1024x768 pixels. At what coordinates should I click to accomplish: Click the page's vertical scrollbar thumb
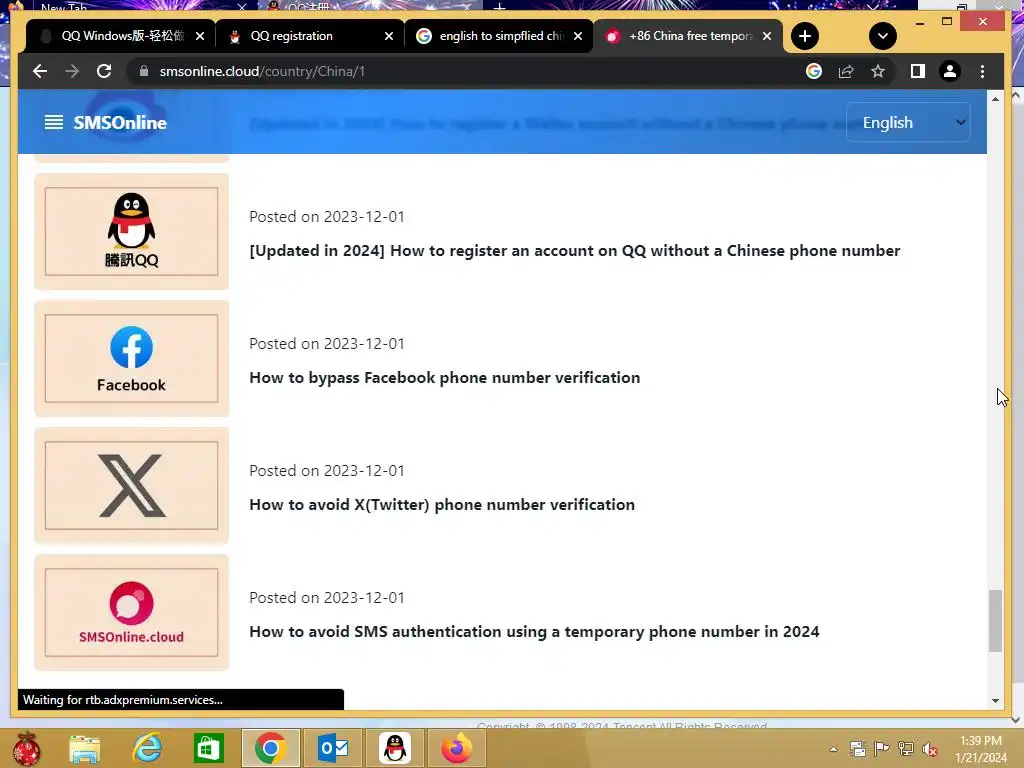coord(995,620)
